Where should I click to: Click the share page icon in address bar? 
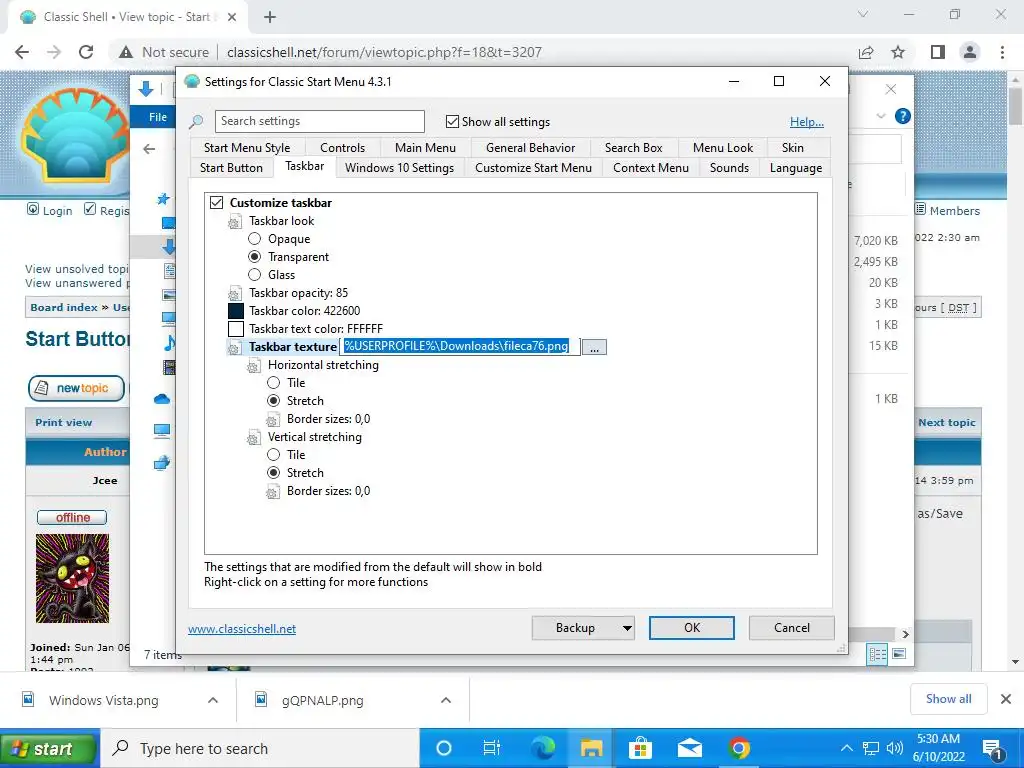pyautogui.click(x=866, y=52)
